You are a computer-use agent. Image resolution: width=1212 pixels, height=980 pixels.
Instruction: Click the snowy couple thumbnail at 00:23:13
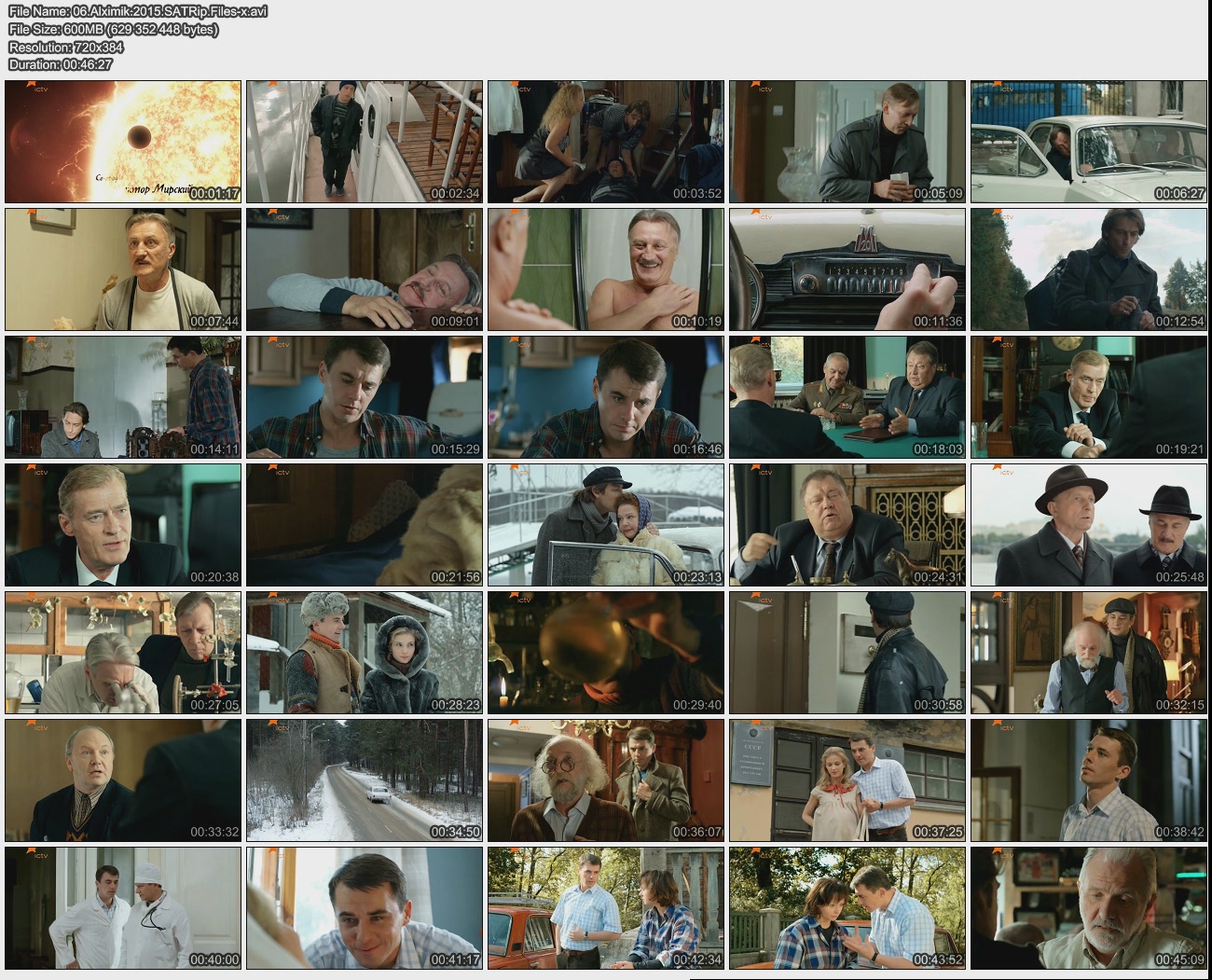605,525
